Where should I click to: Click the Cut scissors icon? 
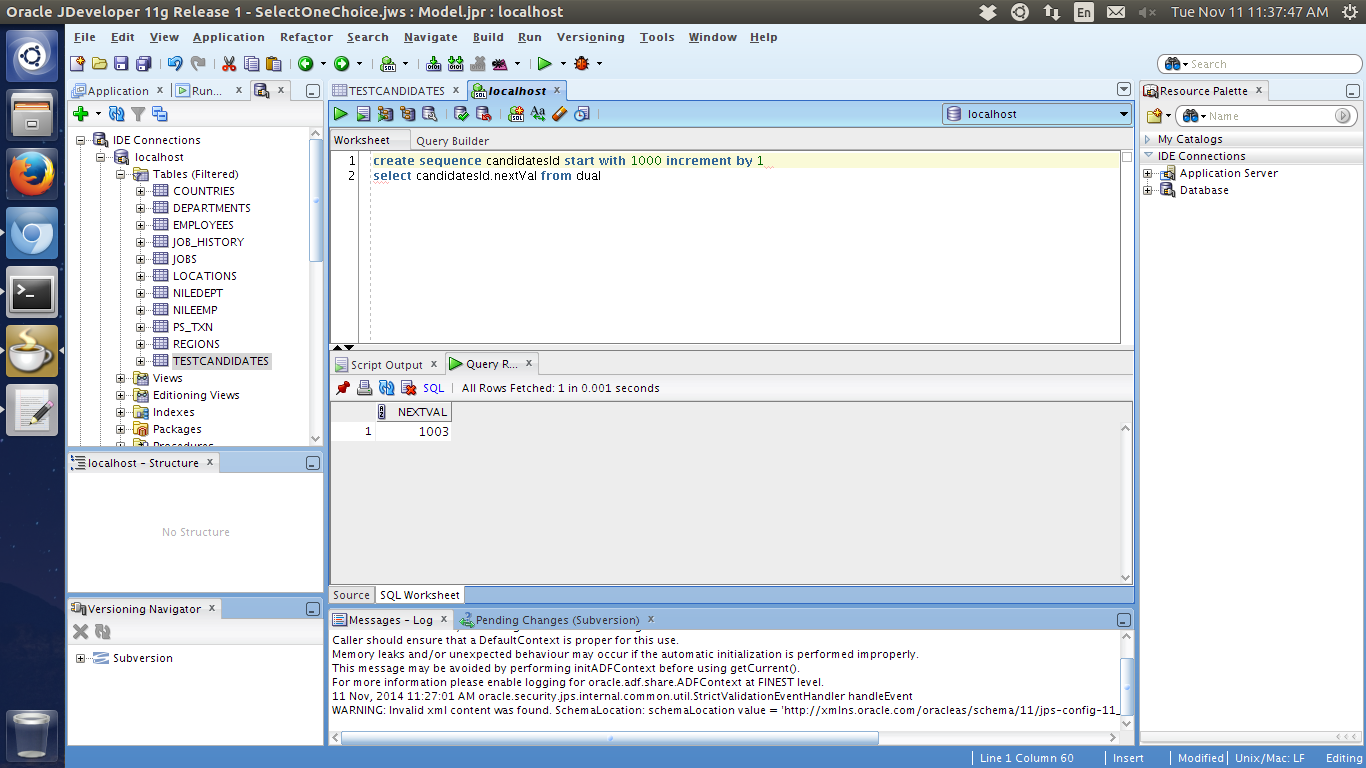pyautogui.click(x=229, y=63)
